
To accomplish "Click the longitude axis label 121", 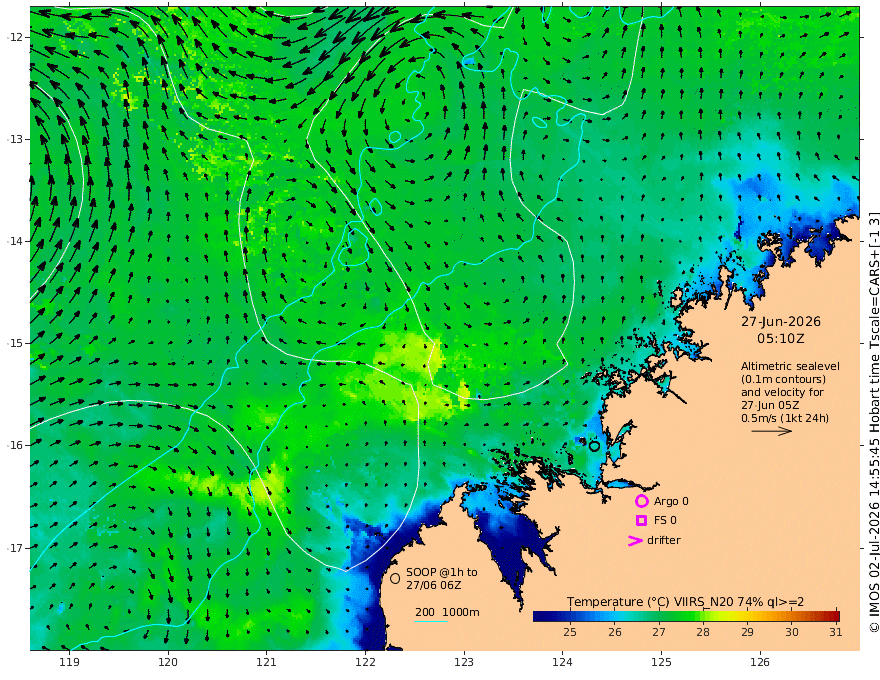I will [x=267, y=663].
